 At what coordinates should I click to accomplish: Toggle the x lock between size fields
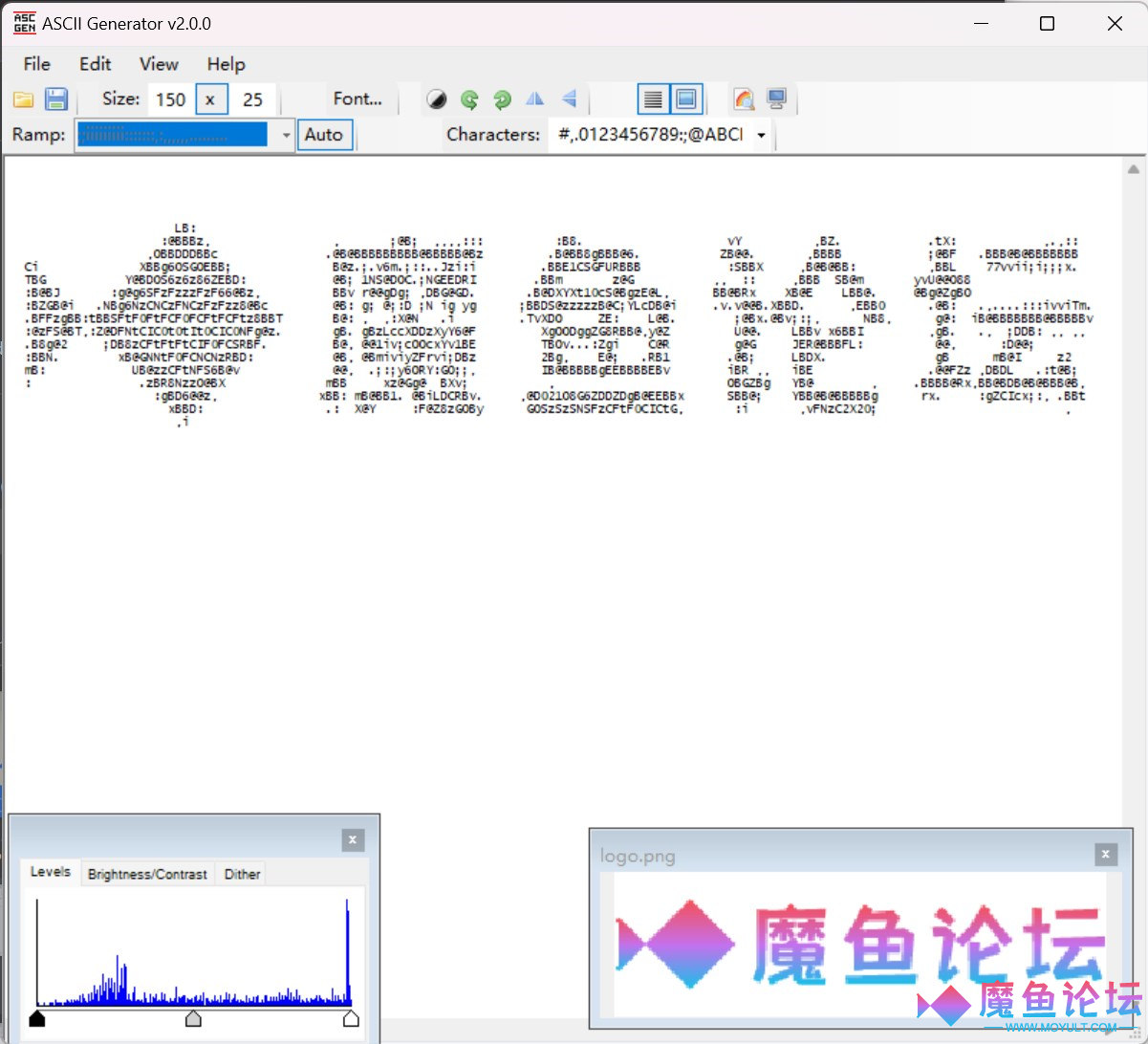(211, 99)
